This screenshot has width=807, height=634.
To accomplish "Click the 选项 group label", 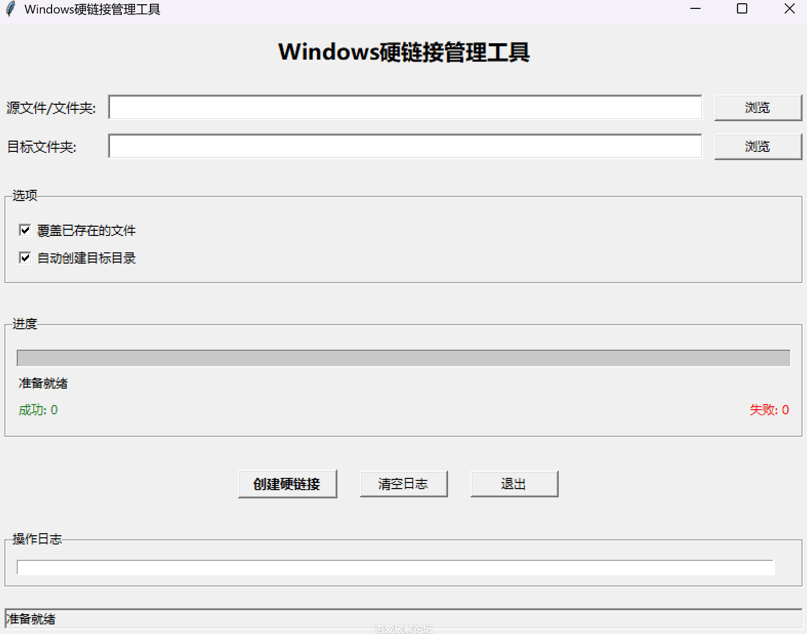I will coord(25,196).
